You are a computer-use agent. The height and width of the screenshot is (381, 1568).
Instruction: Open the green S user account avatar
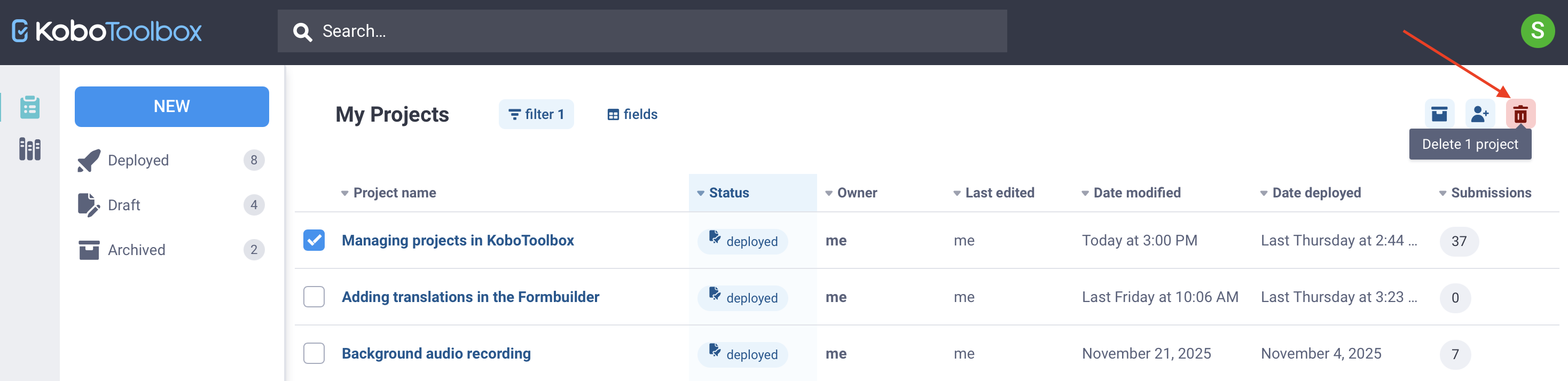click(1537, 31)
